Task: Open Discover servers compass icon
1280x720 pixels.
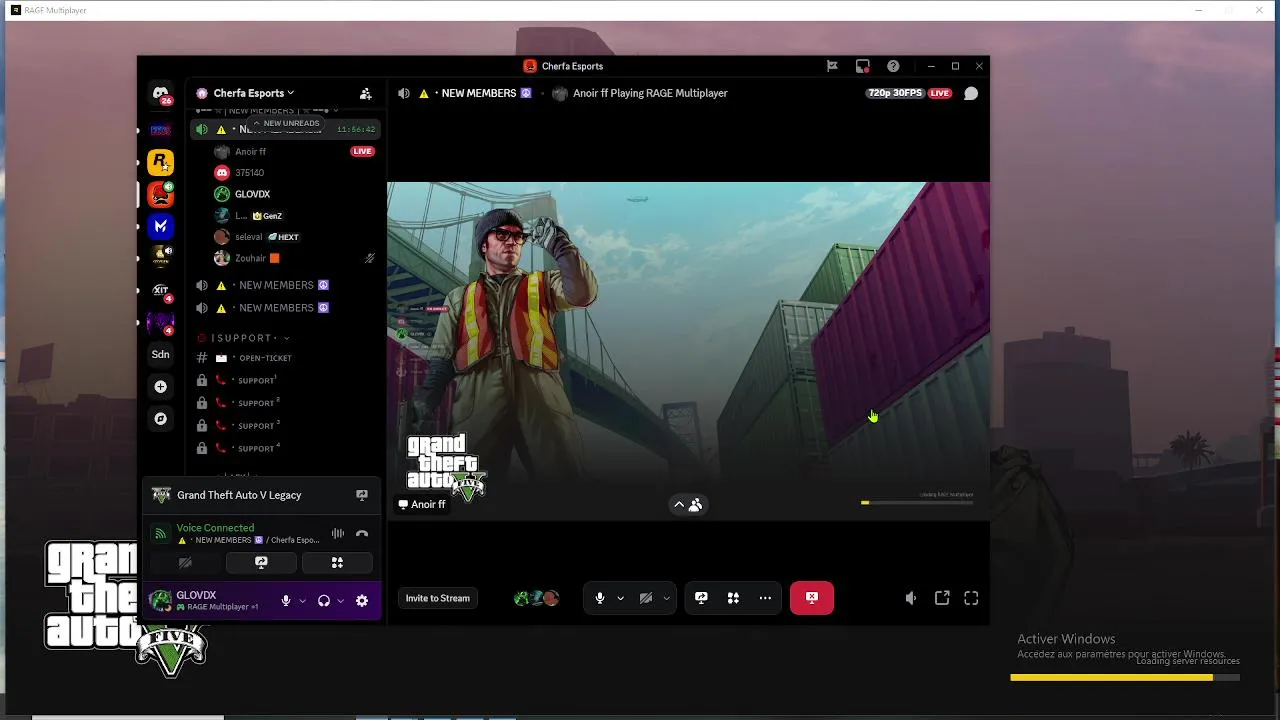Action: click(160, 419)
